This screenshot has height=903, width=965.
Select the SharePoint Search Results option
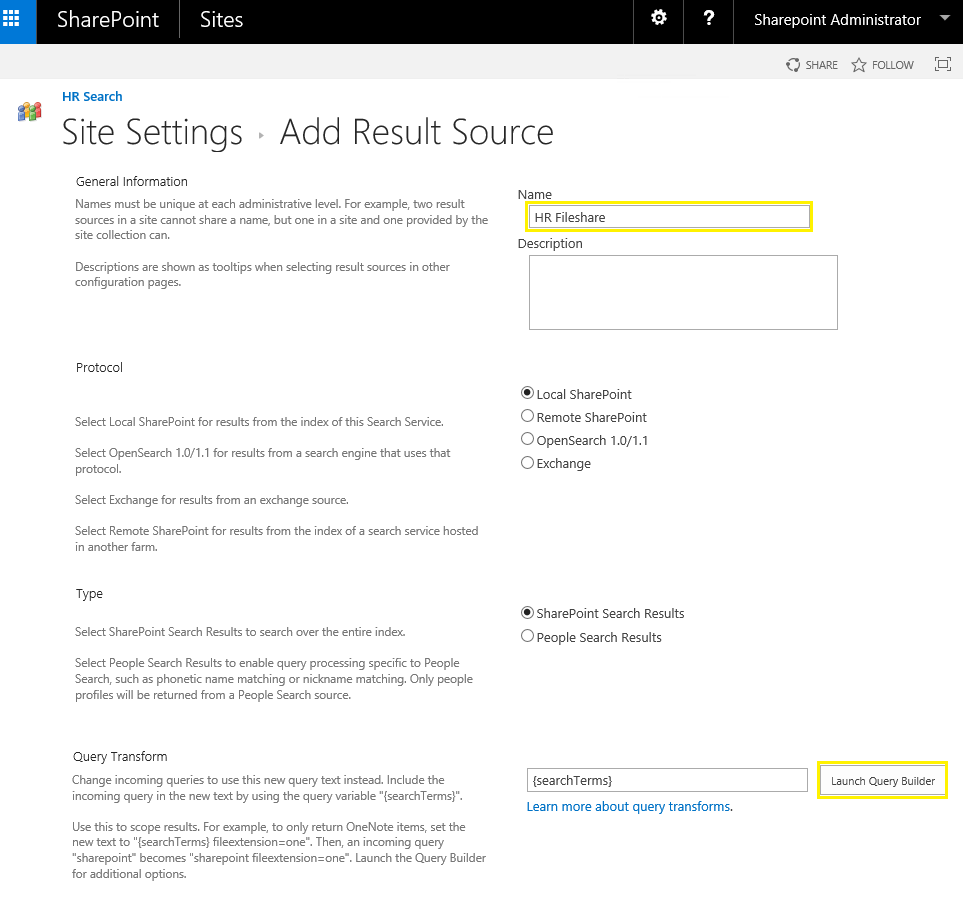pos(527,612)
